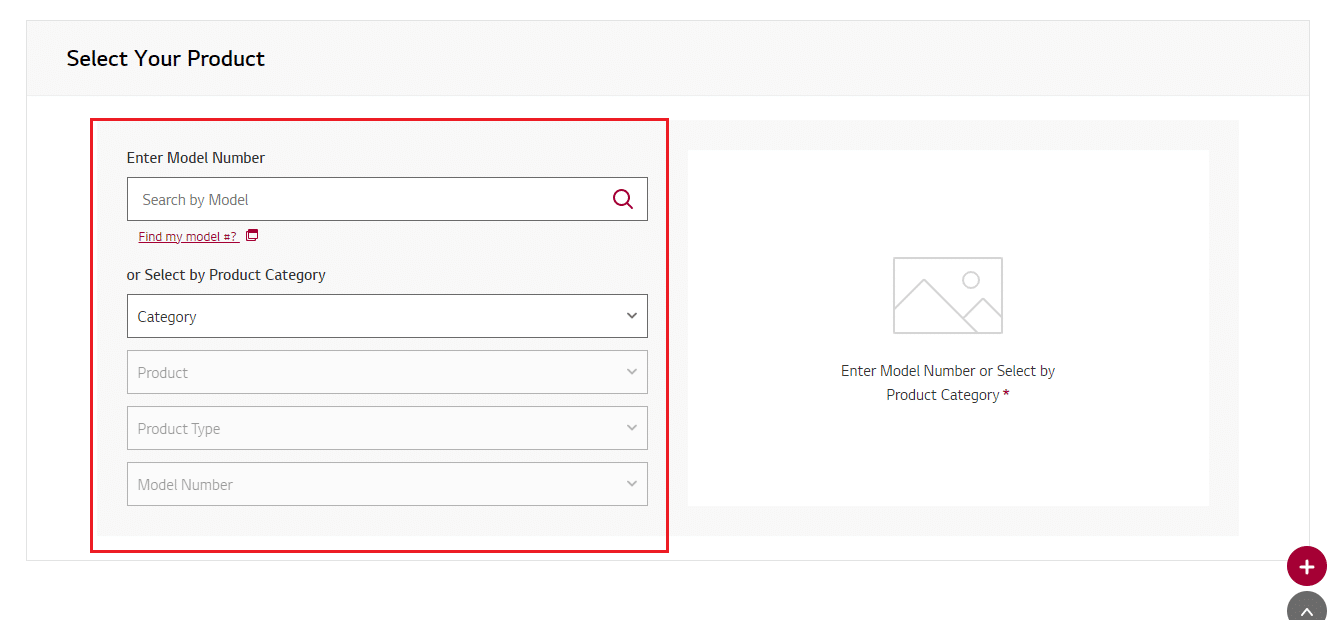Click the new-window icon beside Find my model
Screen dimensions: 1338x620
pos(252,236)
